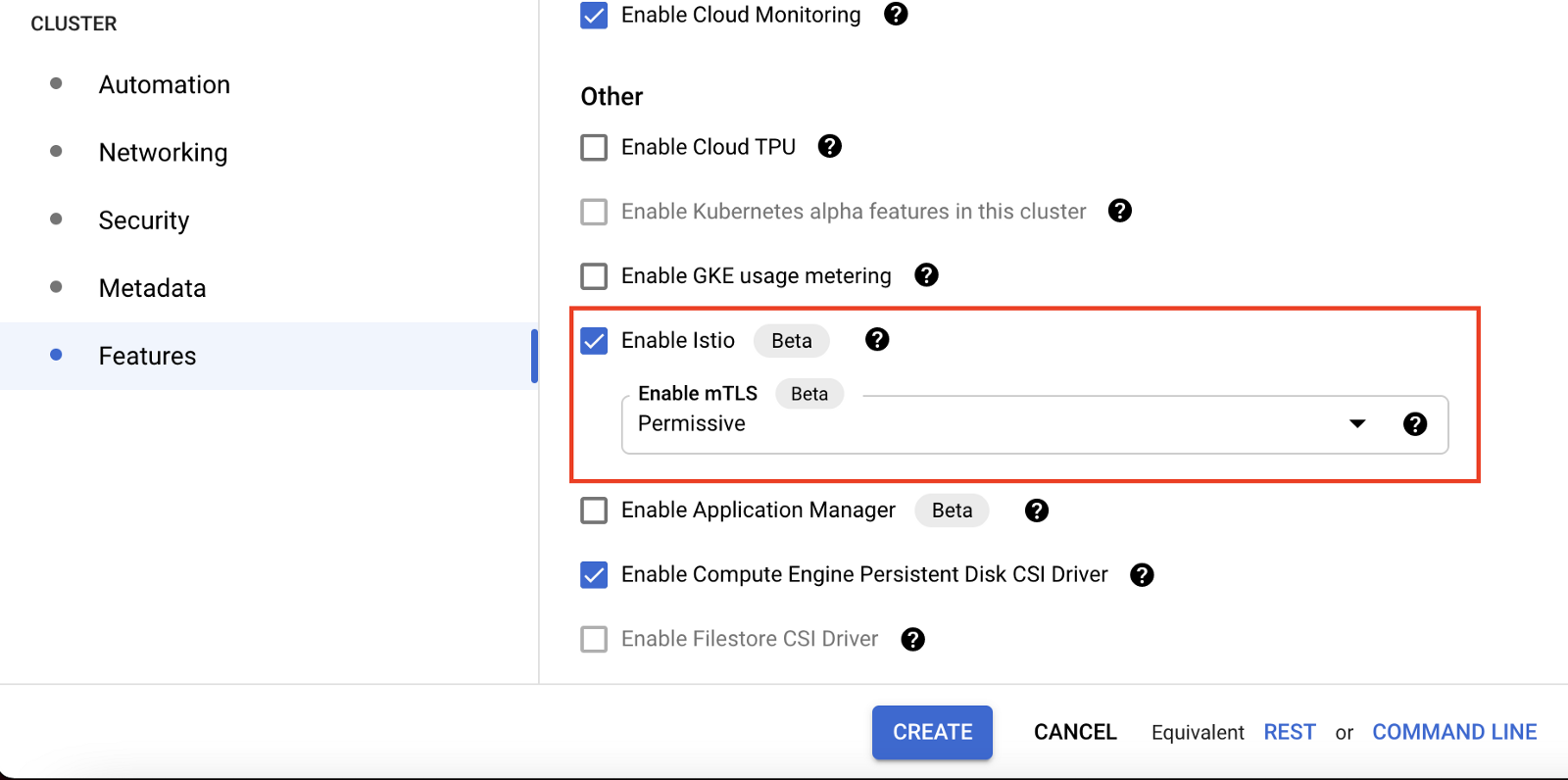Screen dimensions: 1568x780
Task: Click the CREATE button
Action: click(x=932, y=732)
